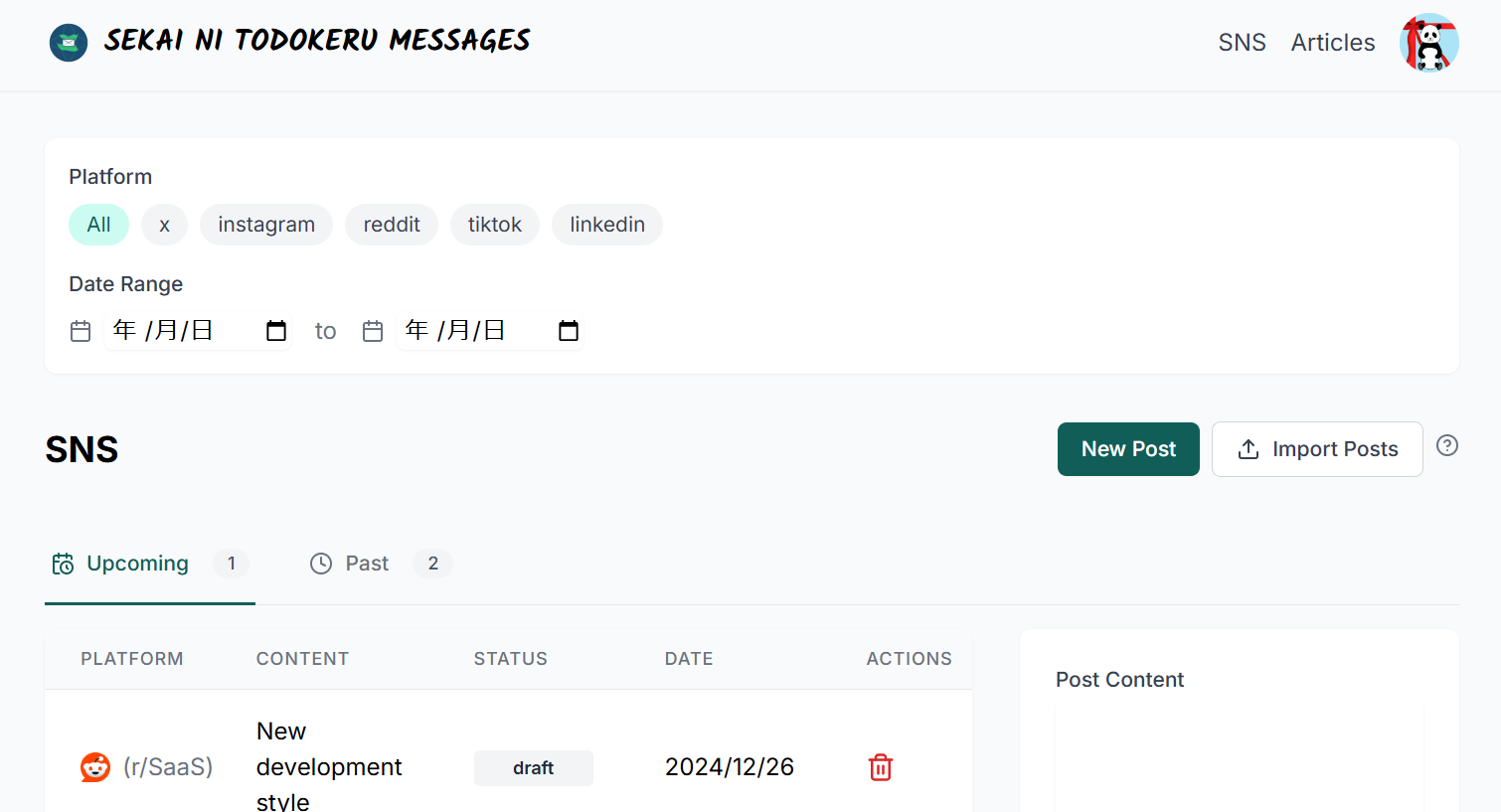Switch to the Past tab
This screenshot has width=1501, height=812.
pyautogui.click(x=381, y=564)
